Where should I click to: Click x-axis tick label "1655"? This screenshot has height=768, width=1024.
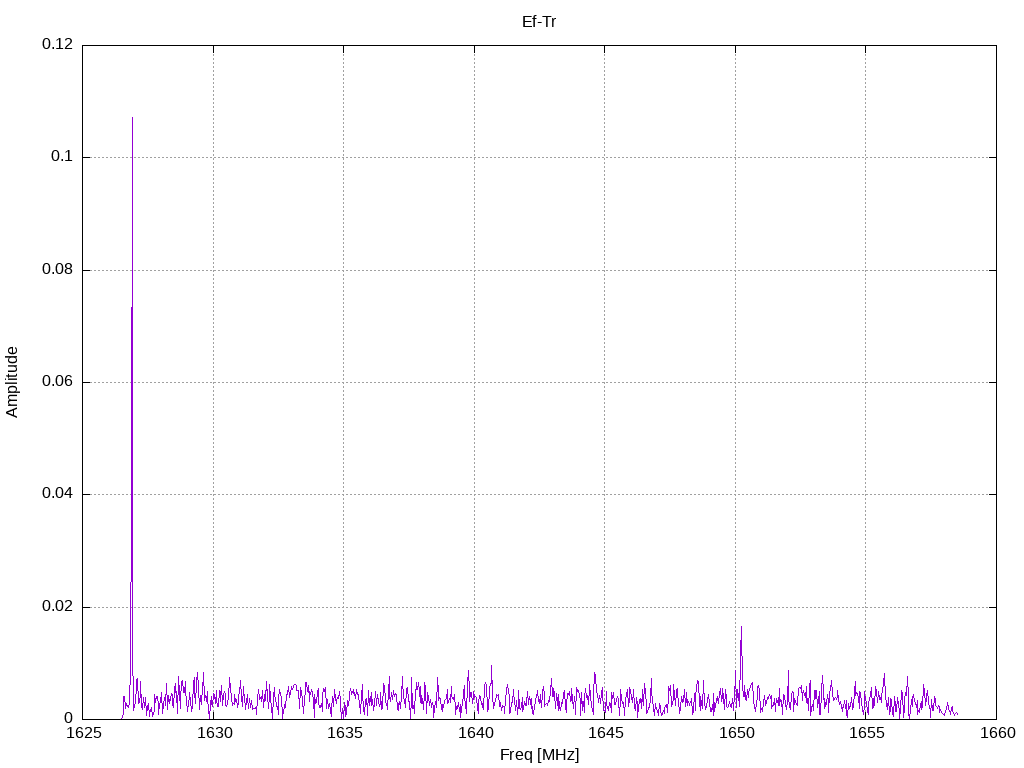[x=867, y=733]
